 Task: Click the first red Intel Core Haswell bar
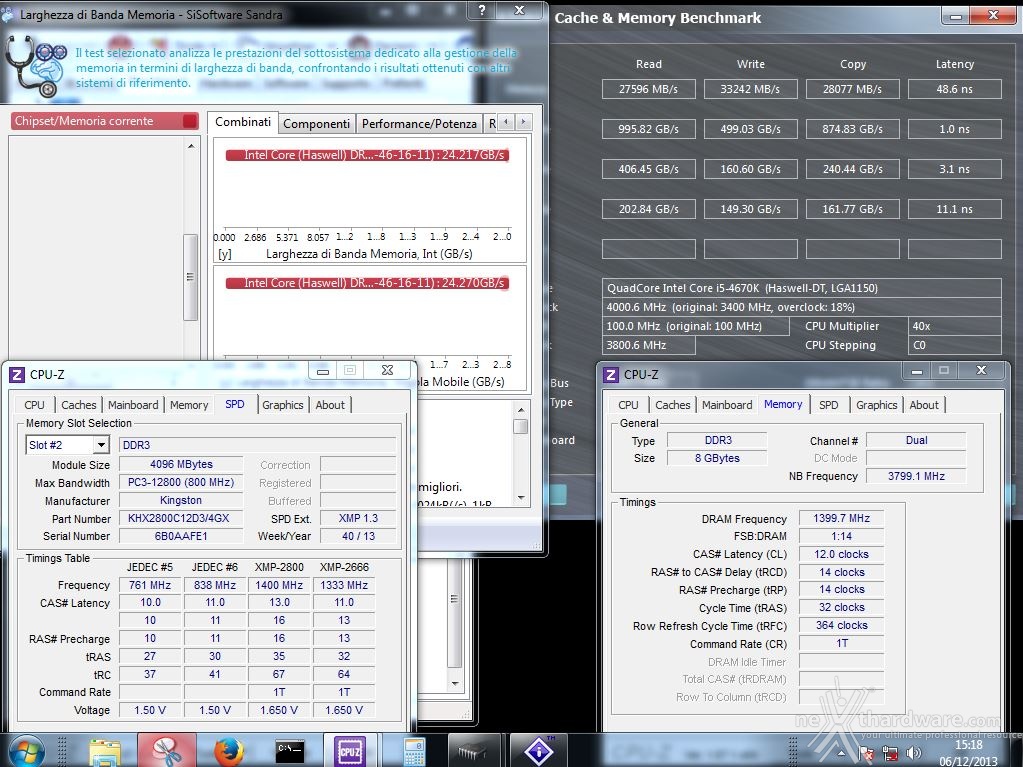367,155
